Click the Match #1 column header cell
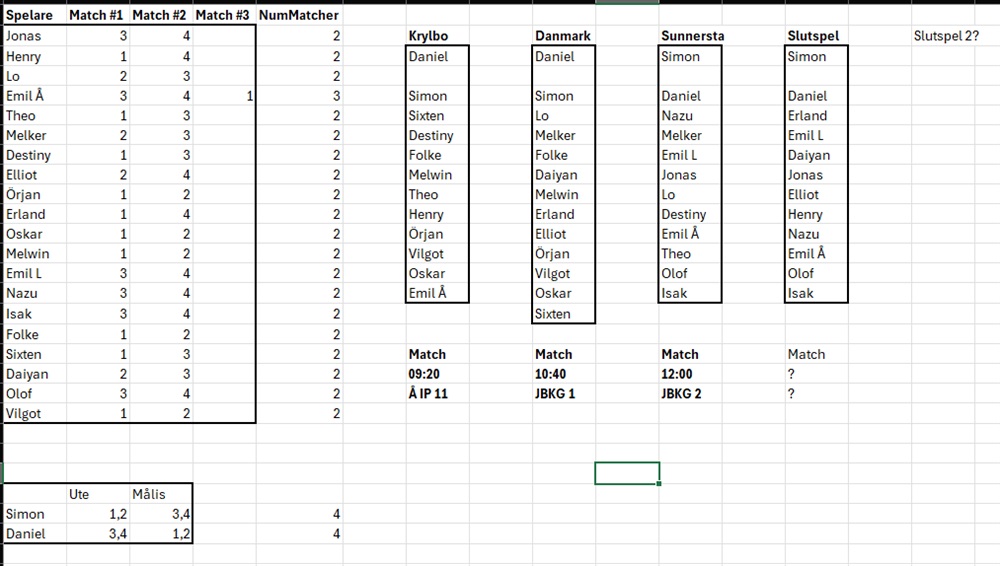Viewport: 1000px width, 566px height. click(98, 15)
